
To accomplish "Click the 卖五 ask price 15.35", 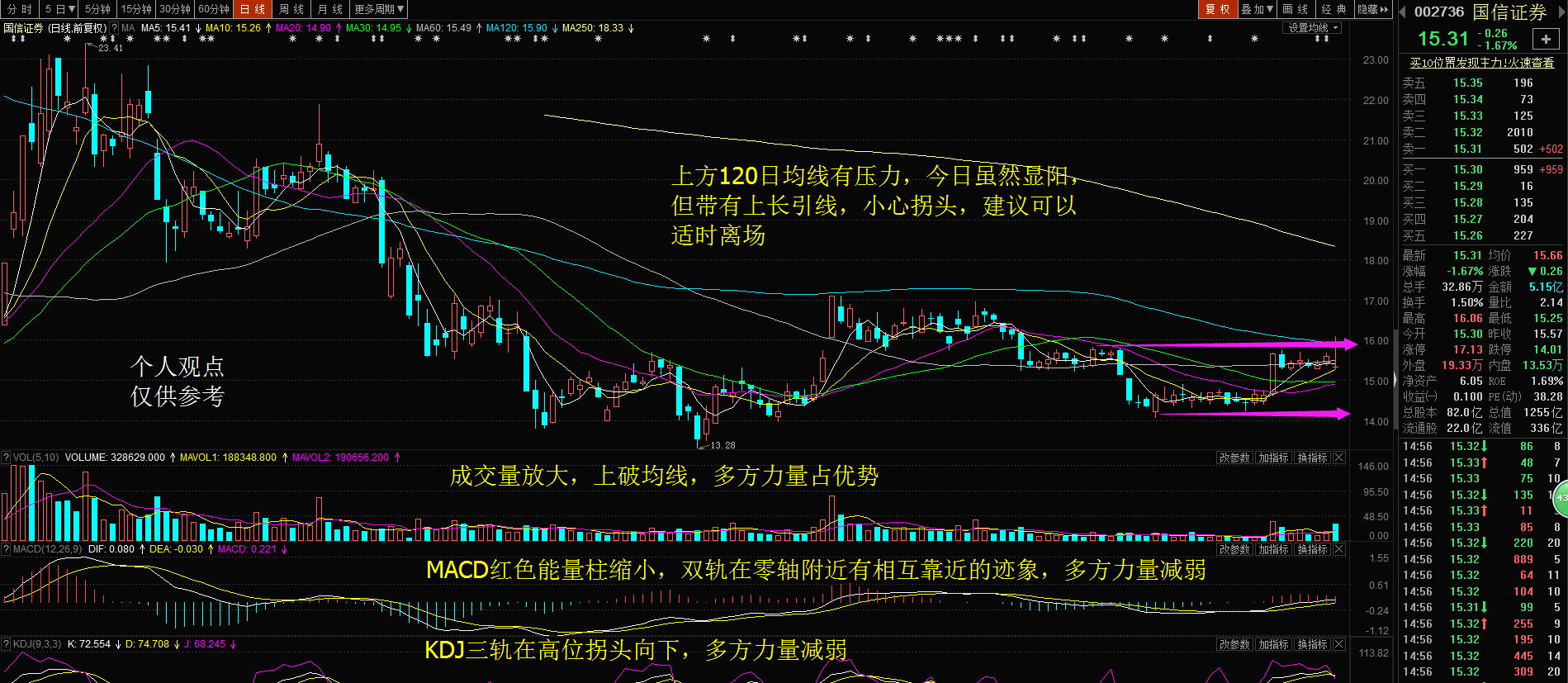I will coord(1468,83).
